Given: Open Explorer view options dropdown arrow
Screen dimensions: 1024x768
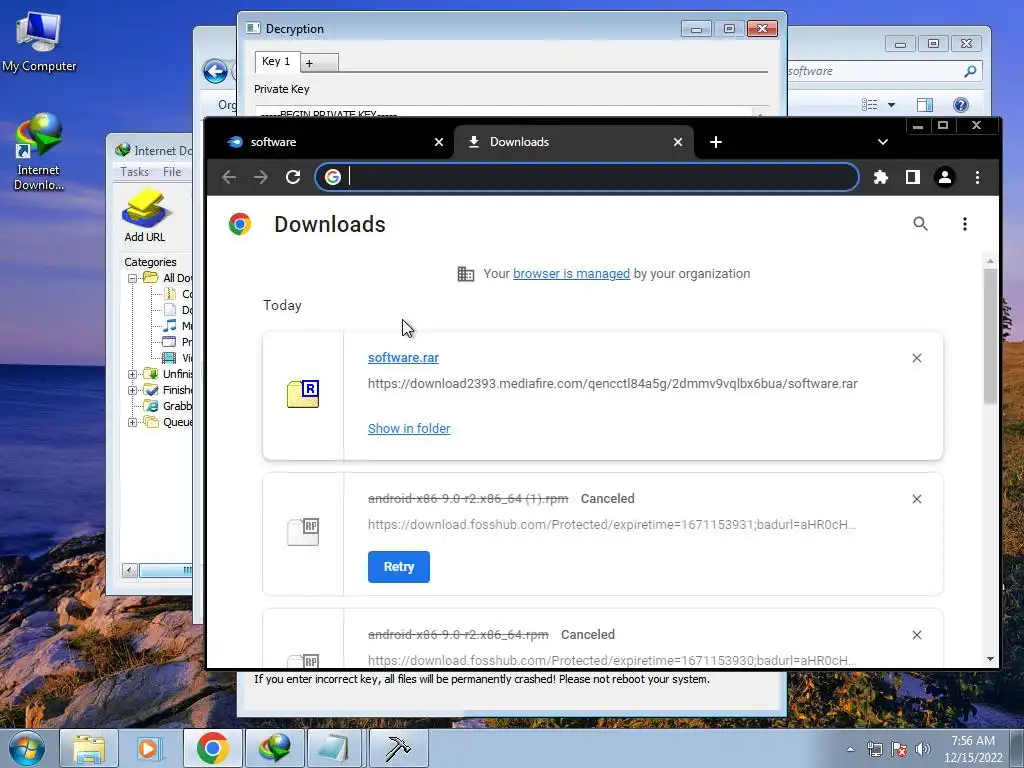Looking at the screenshot, I should (891, 105).
